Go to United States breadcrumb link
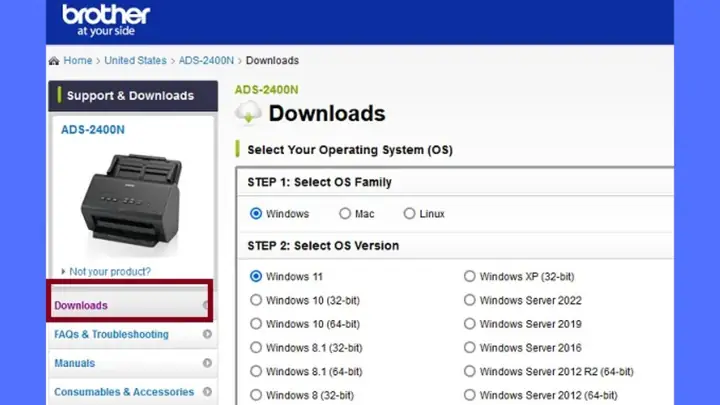 point(135,61)
